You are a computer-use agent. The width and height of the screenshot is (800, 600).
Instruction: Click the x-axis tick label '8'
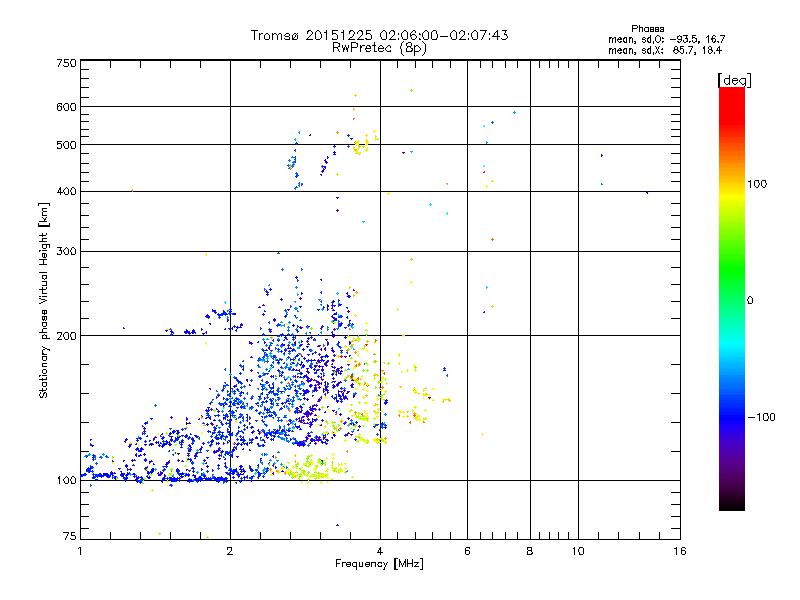530,551
